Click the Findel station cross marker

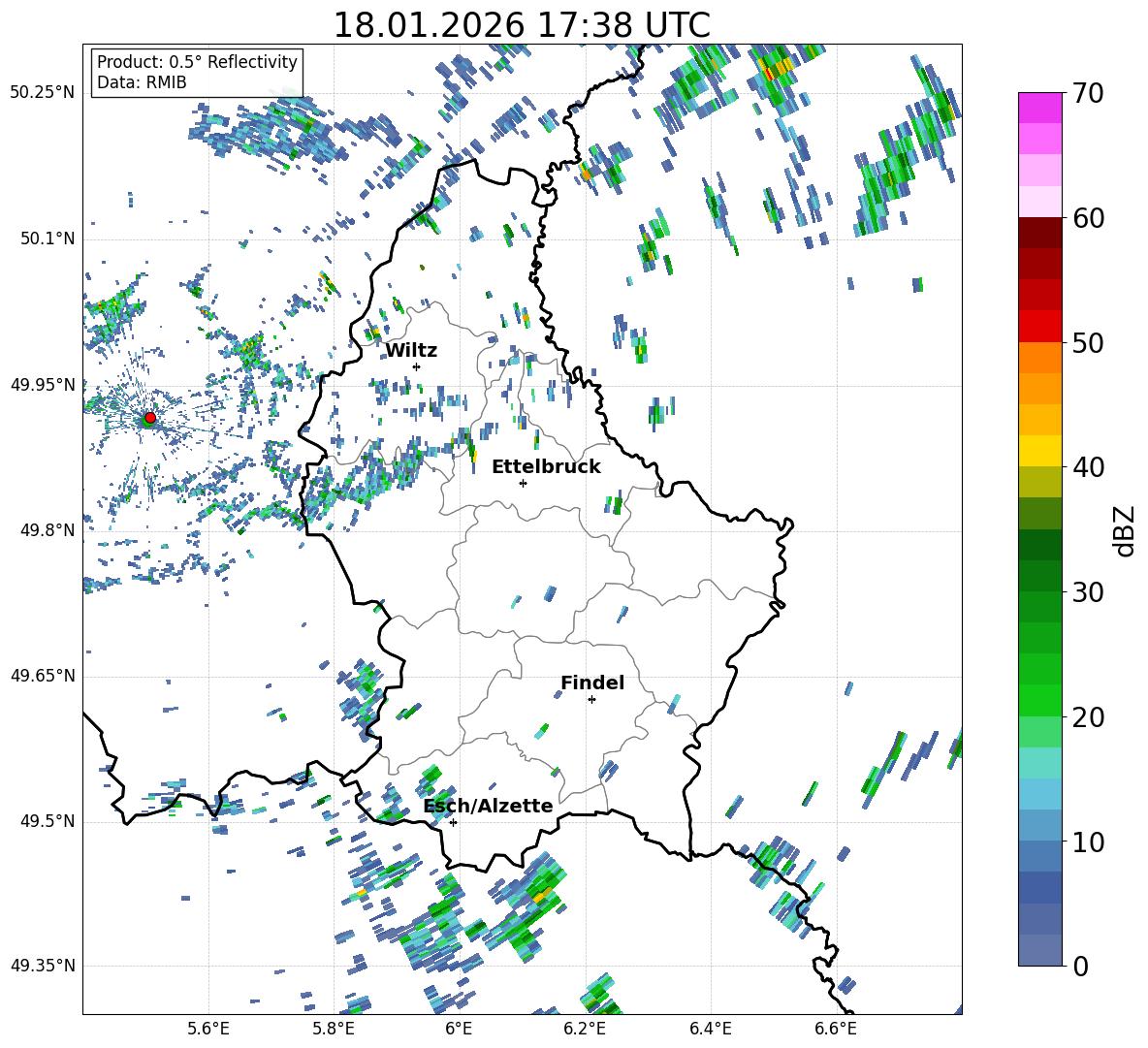tap(591, 700)
